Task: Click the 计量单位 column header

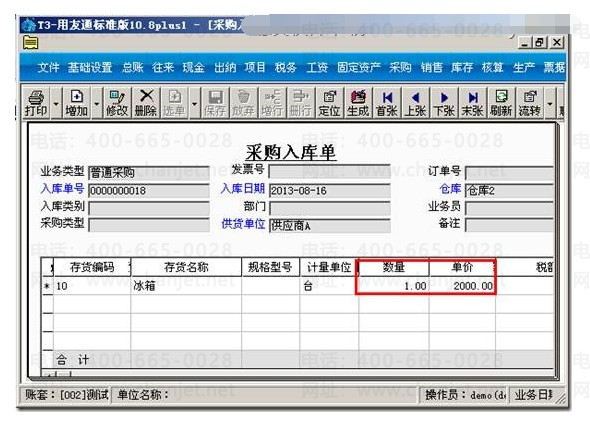Action: (329, 267)
